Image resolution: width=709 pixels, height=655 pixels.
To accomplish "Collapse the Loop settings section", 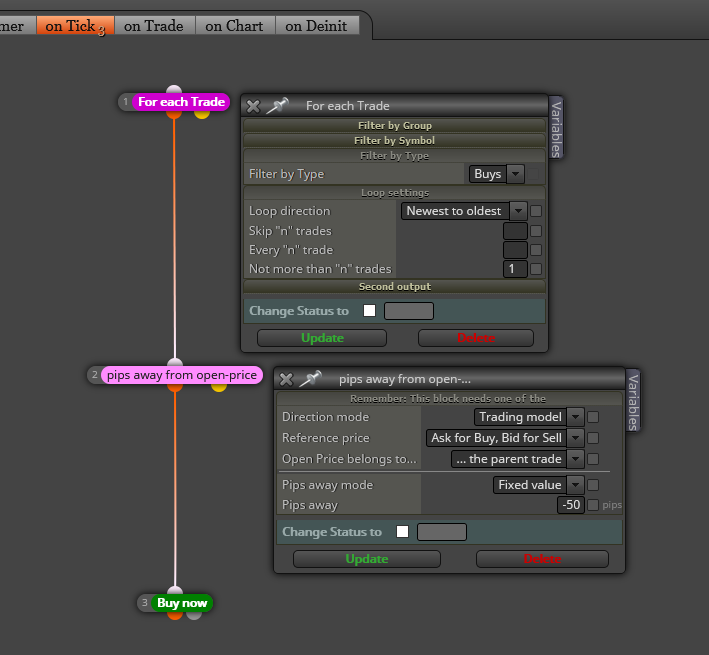I will [394, 193].
